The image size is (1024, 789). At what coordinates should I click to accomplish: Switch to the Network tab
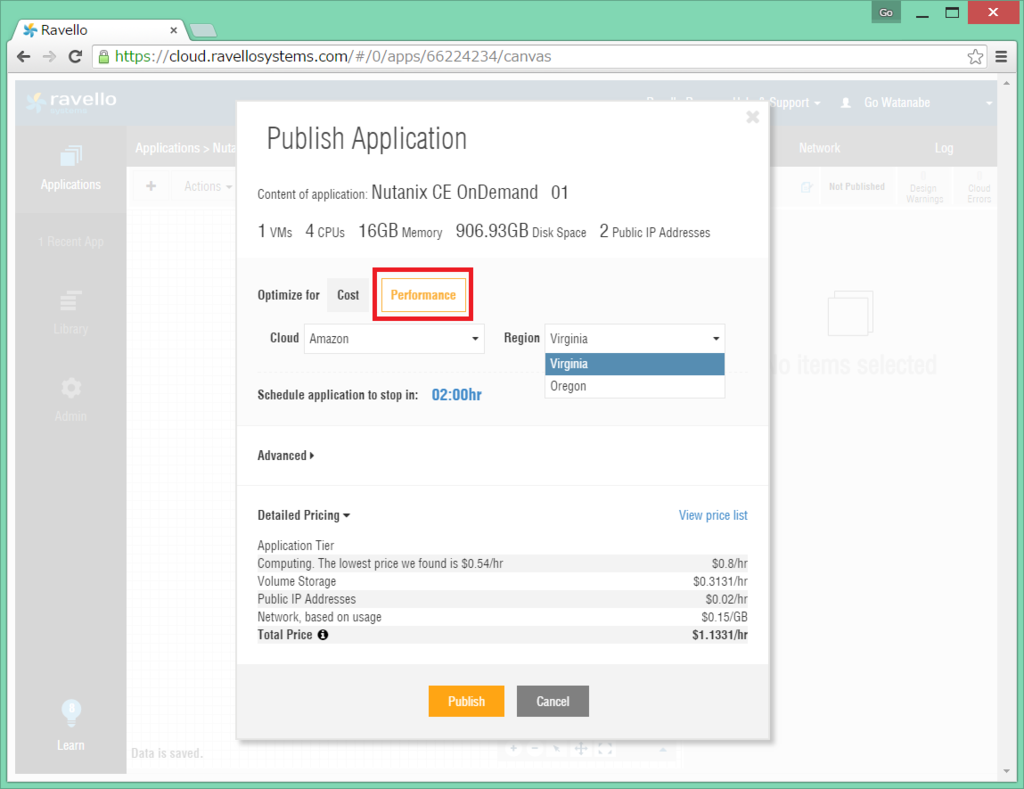820,148
